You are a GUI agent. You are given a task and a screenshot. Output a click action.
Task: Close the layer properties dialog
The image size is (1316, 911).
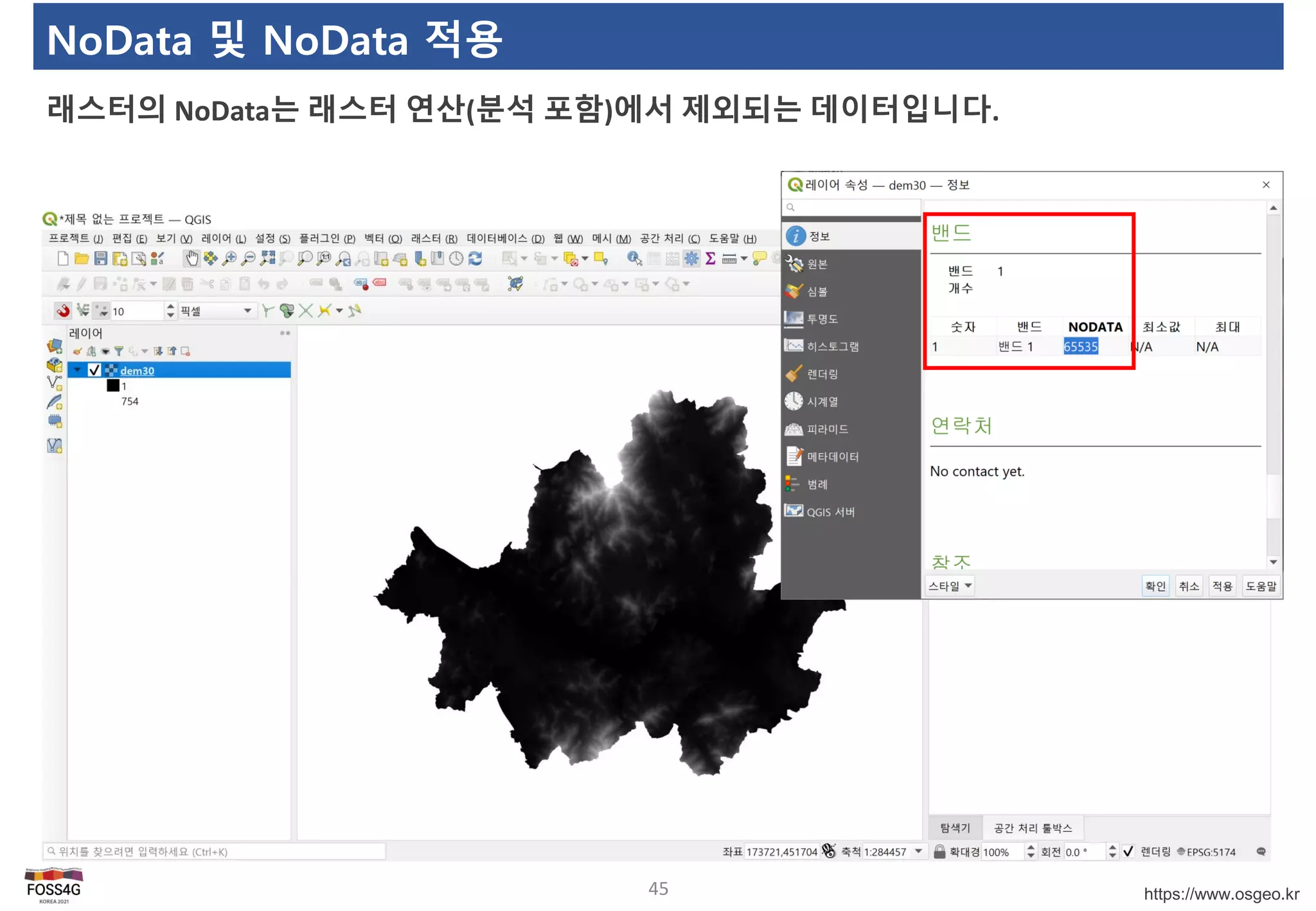pyautogui.click(x=1266, y=185)
